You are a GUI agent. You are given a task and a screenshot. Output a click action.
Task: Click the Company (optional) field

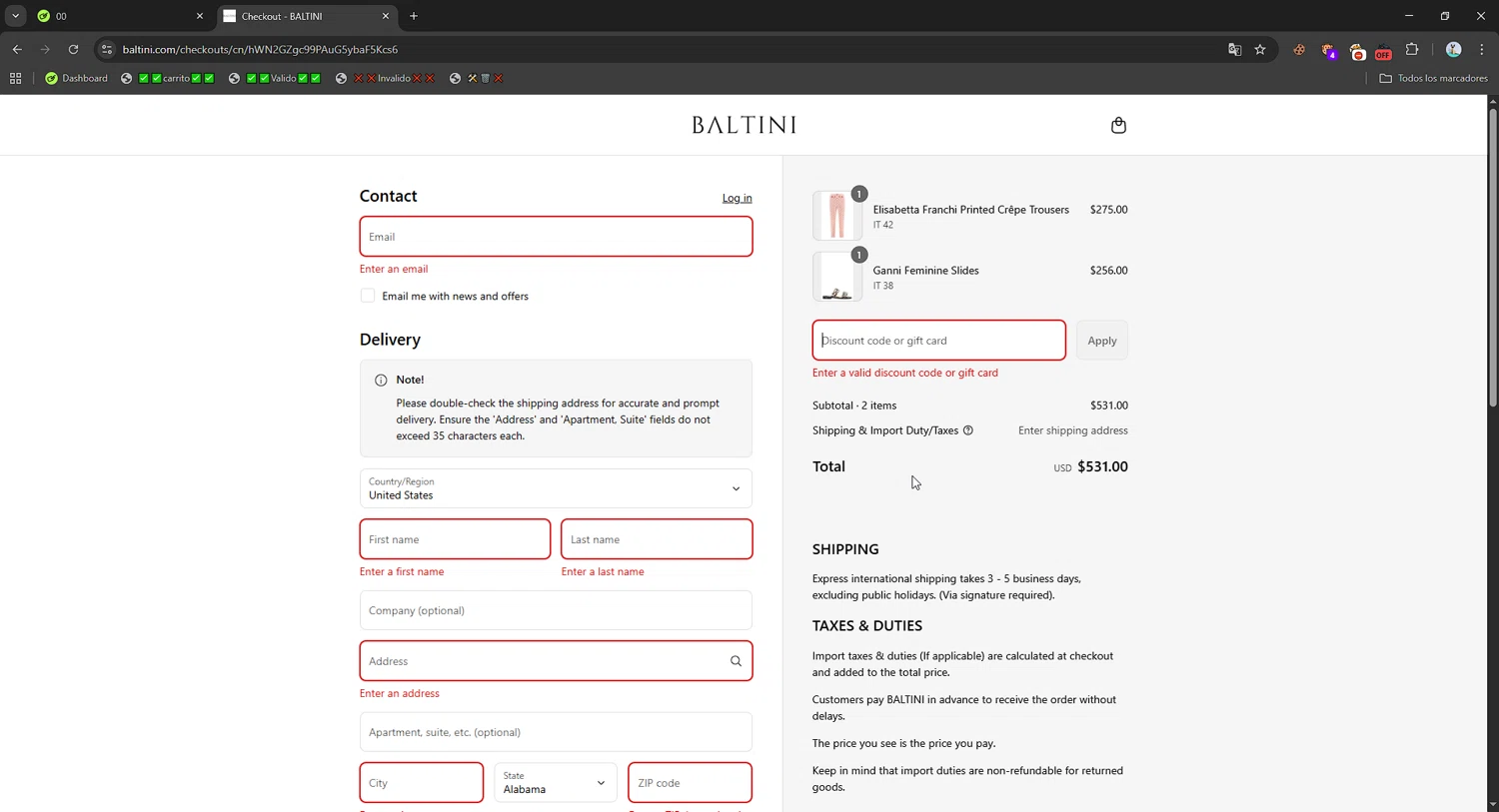556,610
